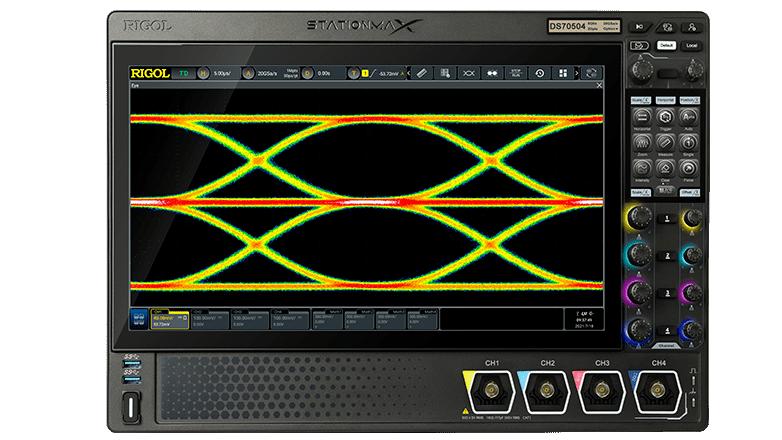Image resolution: width=782 pixels, height=440 pixels.
Task: Open the history clock icon in the toolbar
Action: pyautogui.click(x=540, y=73)
